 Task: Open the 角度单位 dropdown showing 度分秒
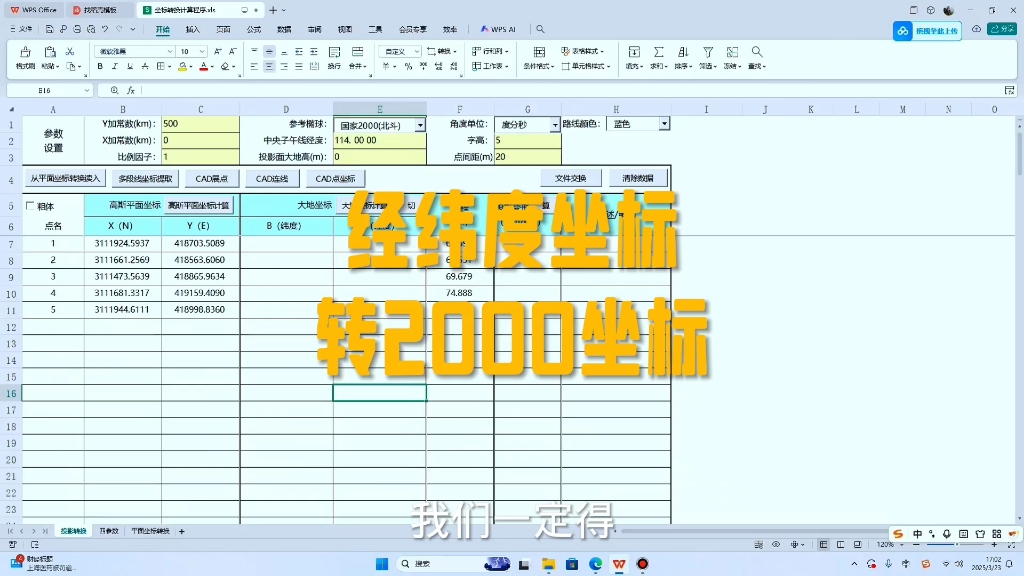click(556, 124)
